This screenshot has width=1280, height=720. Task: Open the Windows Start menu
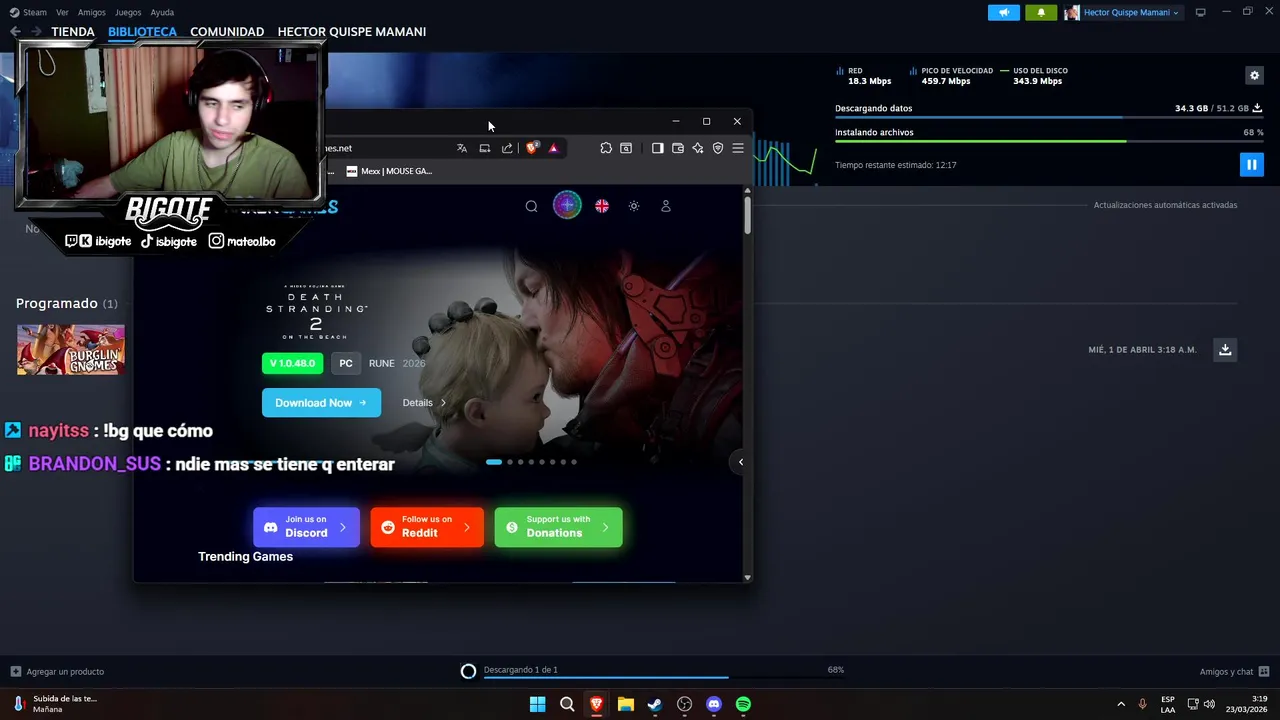537,704
